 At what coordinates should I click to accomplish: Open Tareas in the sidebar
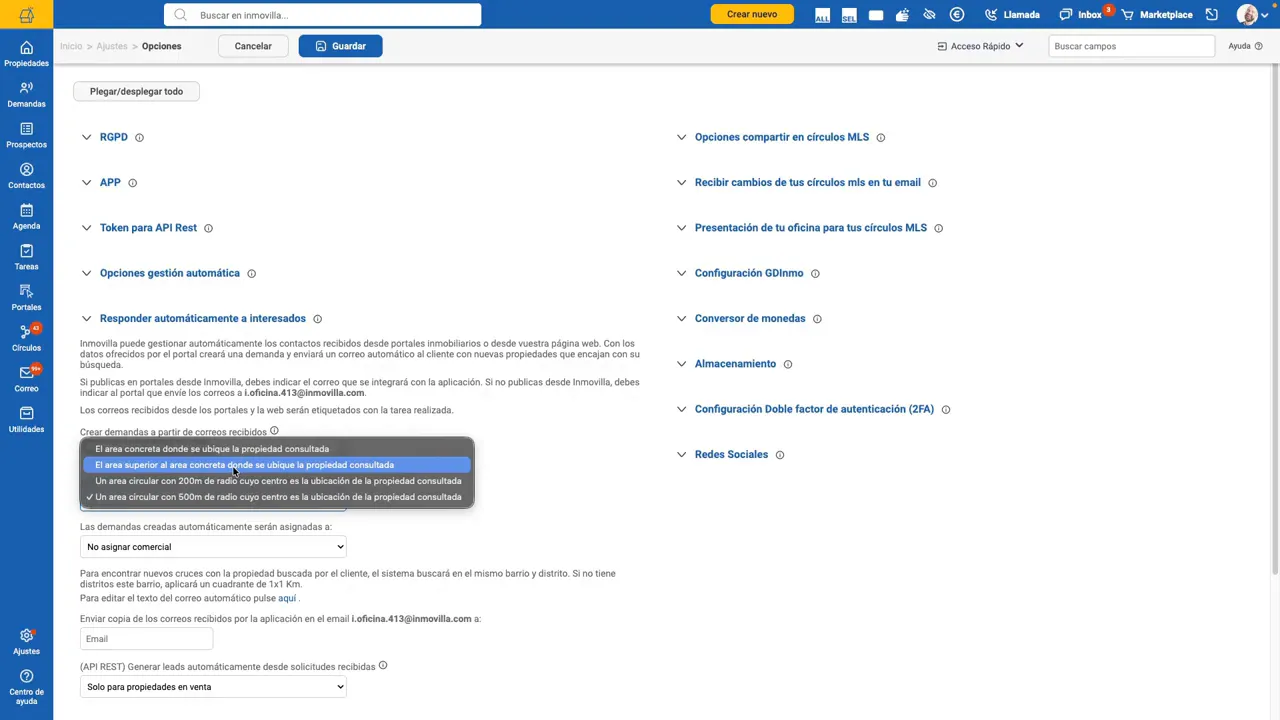26,257
